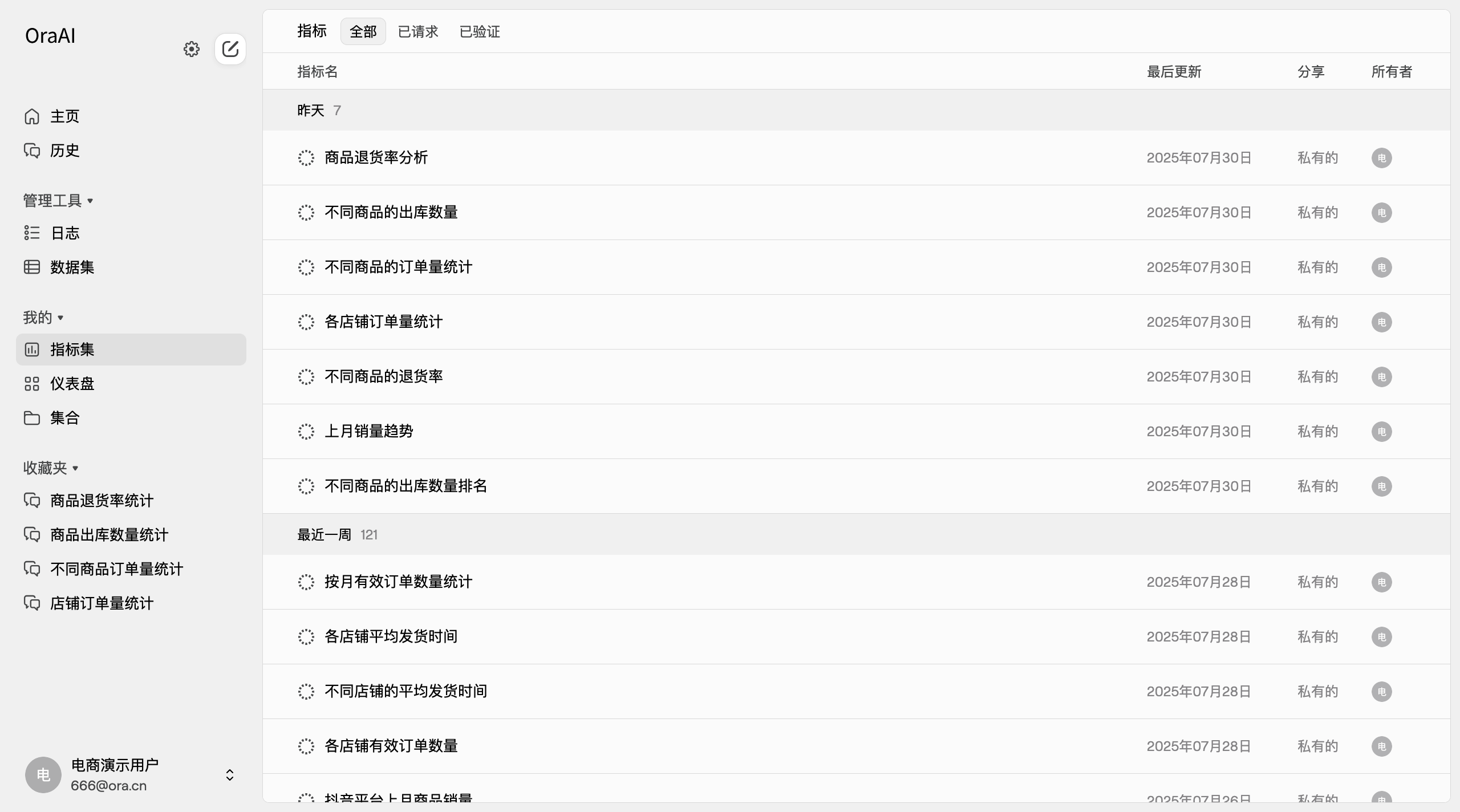Image resolution: width=1460 pixels, height=812 pixels.
Task: Open 数据集 via the table icon
Action: (32, 267)
